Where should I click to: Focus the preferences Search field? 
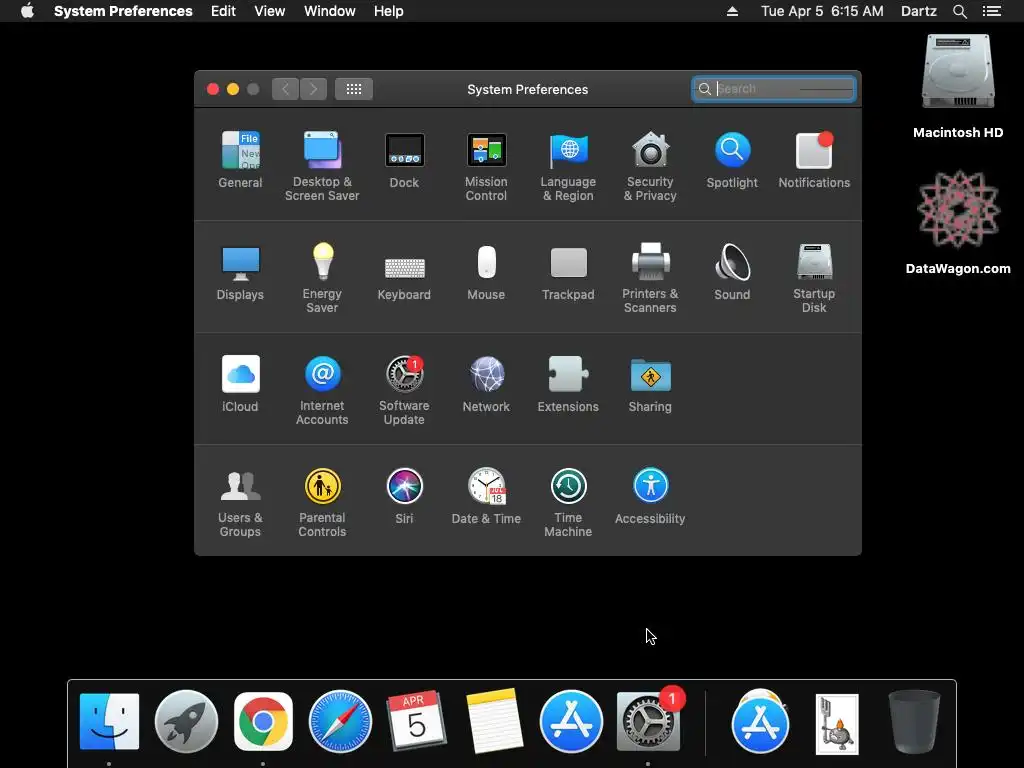tap(774, 89)
